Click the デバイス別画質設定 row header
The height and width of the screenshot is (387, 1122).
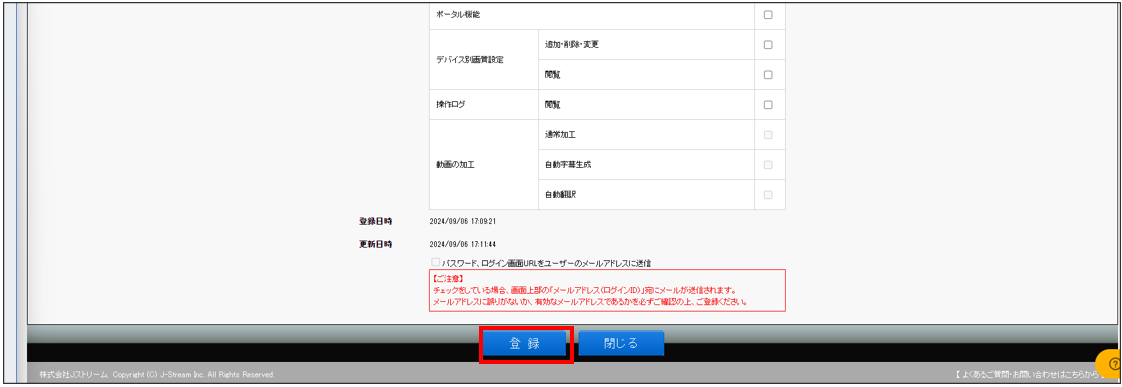pyautogui.click(x=469, y=59)
